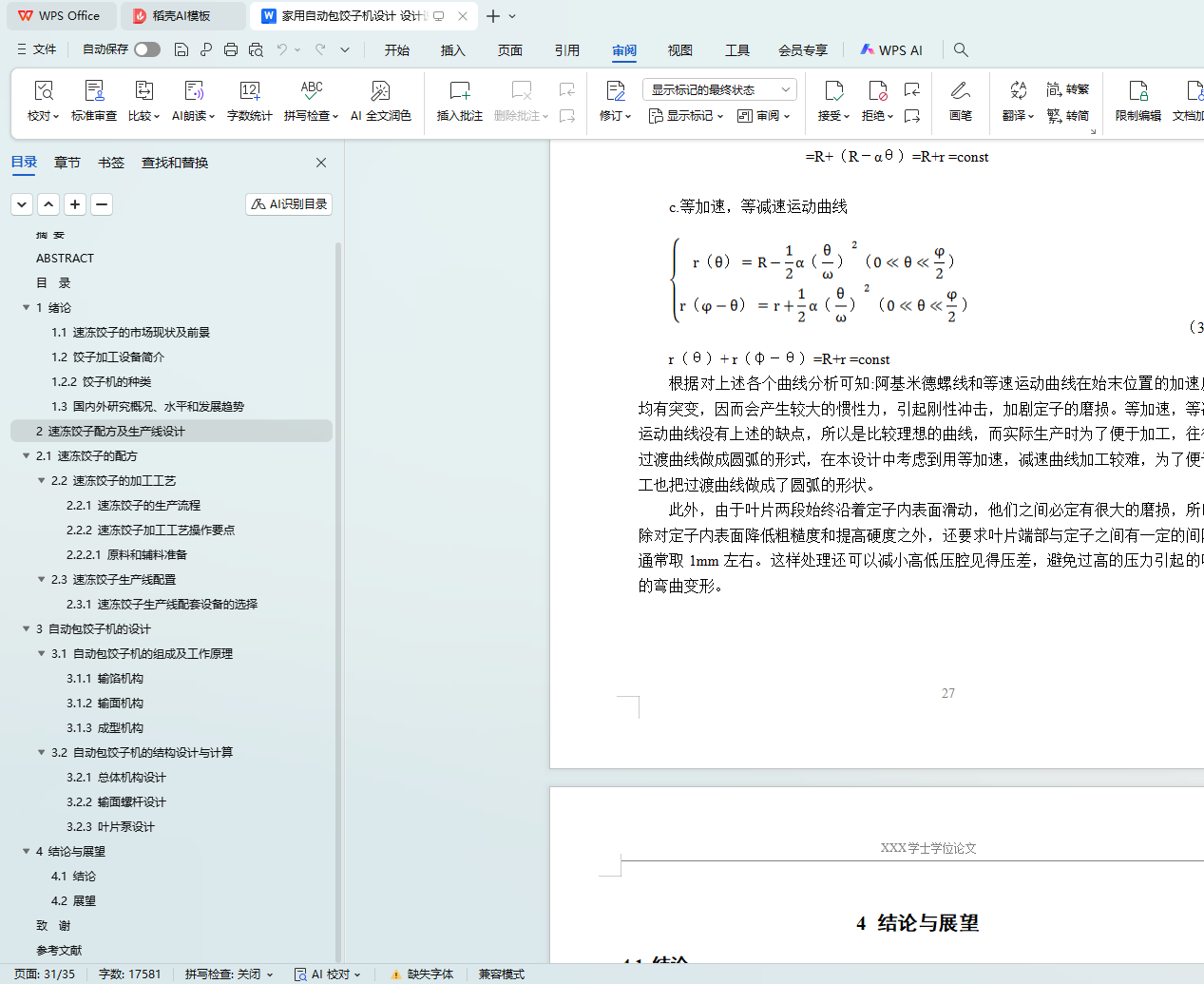Click the 字数统计 word count icon
Screen dimensions: 1204x984
(249, 100)
